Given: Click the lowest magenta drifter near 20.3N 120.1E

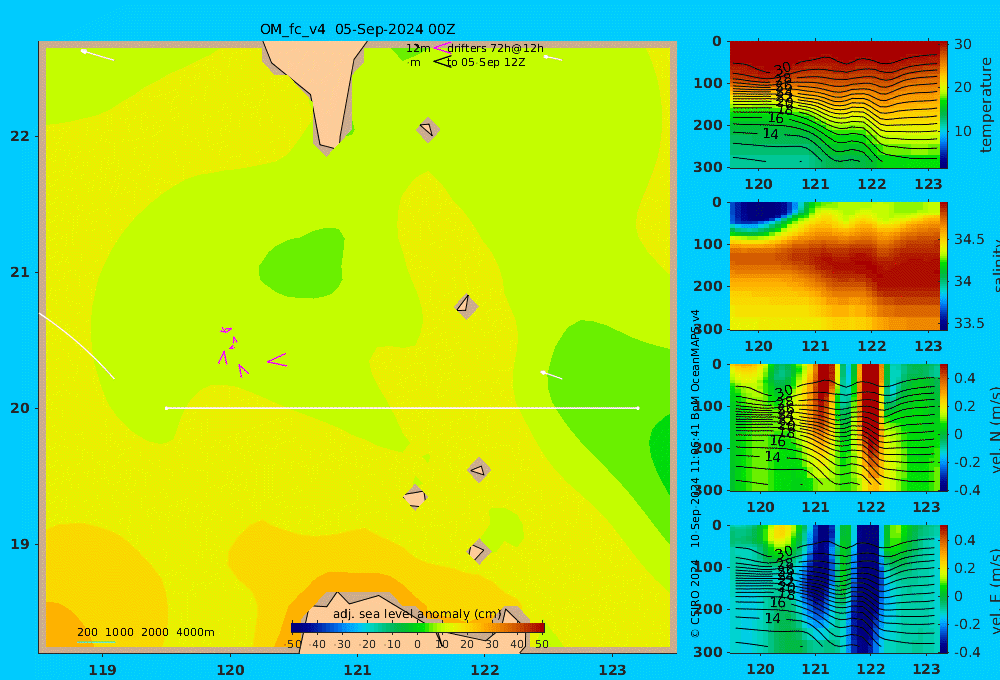Looking at the screenshot, I should click(243, 370).
